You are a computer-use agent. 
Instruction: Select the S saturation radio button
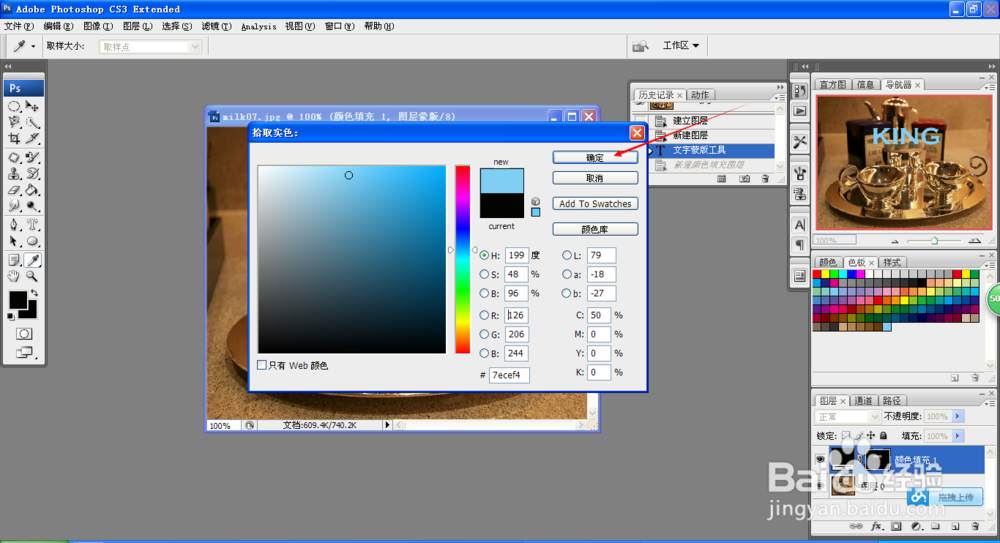[485, 274]
